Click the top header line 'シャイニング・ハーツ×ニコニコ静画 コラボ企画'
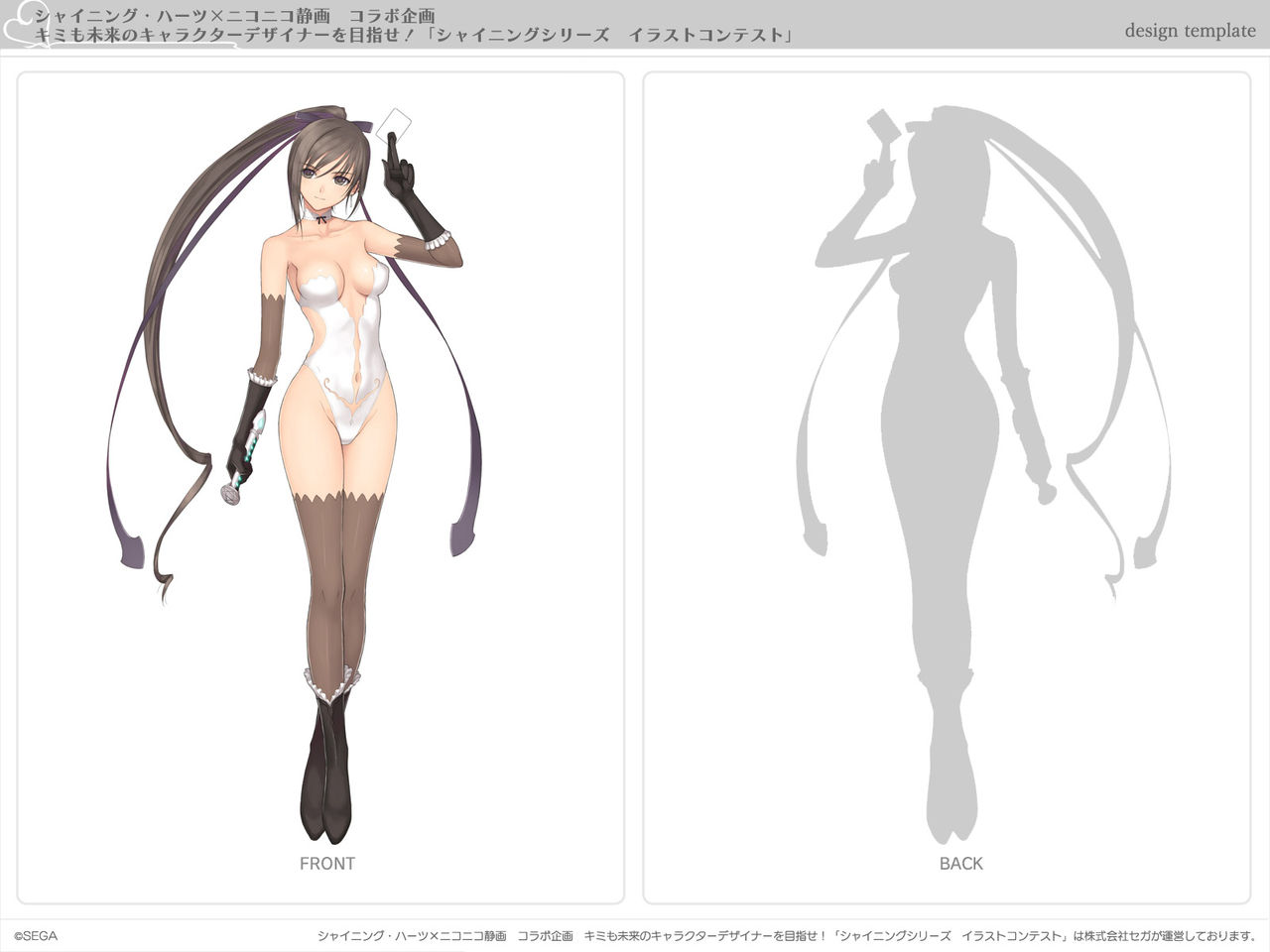 [235, 16]
